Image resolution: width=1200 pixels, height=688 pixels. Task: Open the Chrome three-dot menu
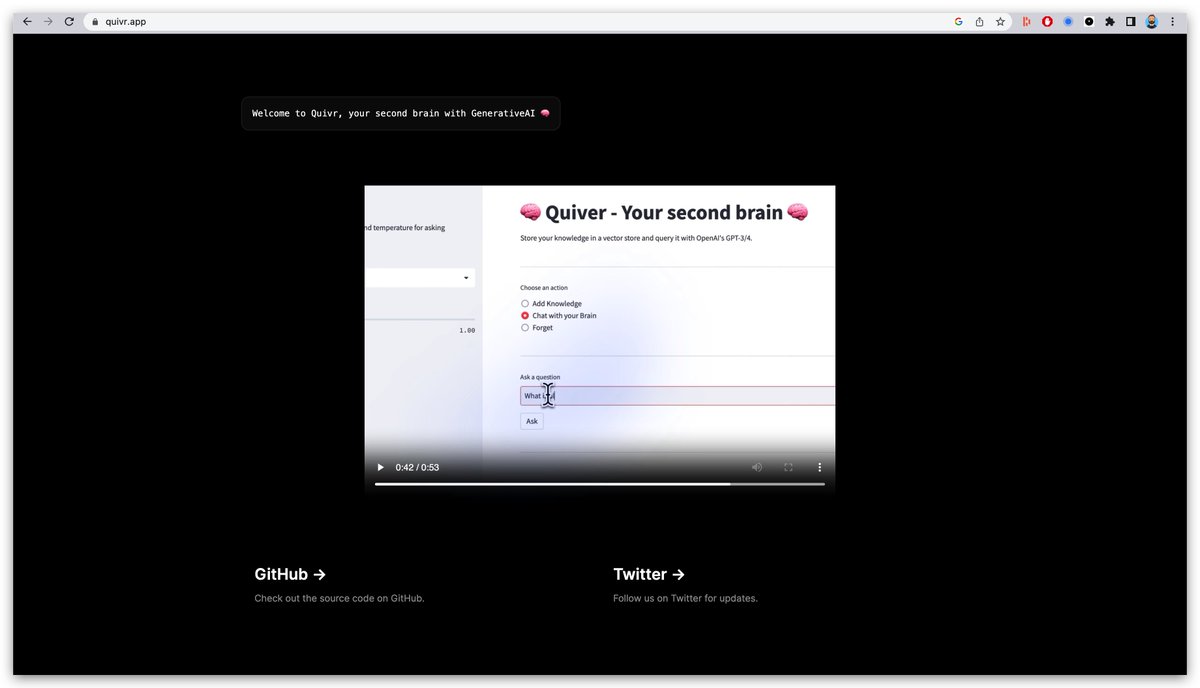click(1172, 21)
